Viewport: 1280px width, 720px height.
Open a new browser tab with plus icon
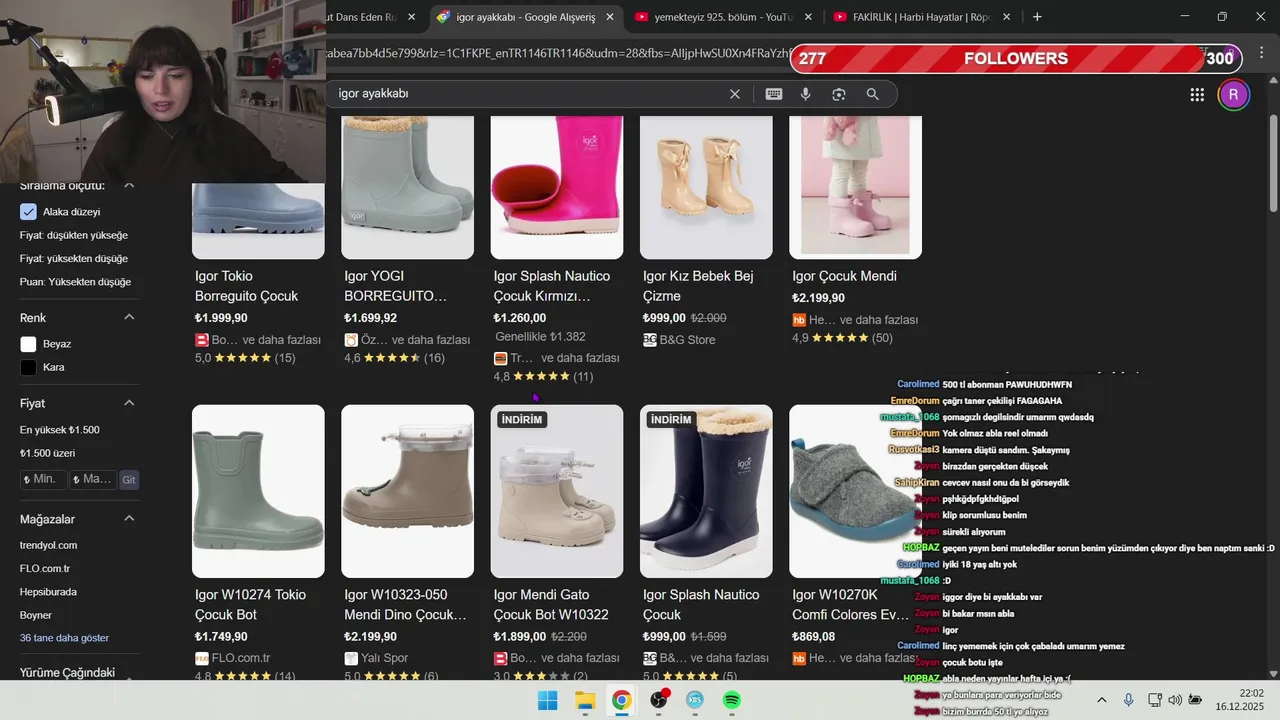[x=1037, y=17]
